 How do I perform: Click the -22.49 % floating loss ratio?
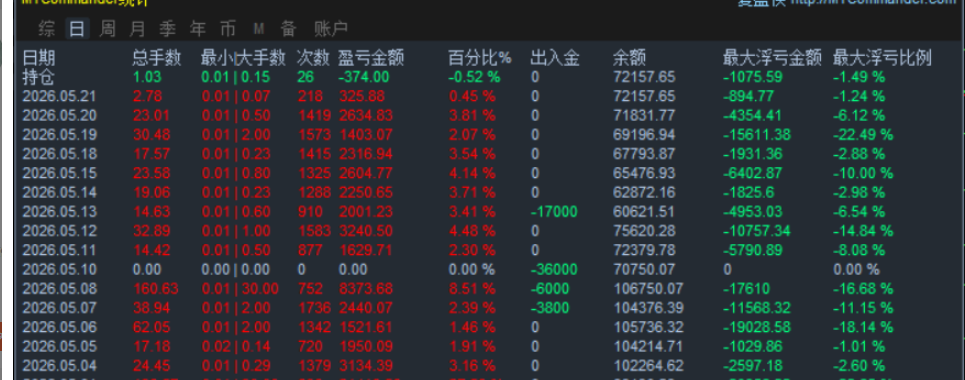pyautogui.click(x=863, y=134)
